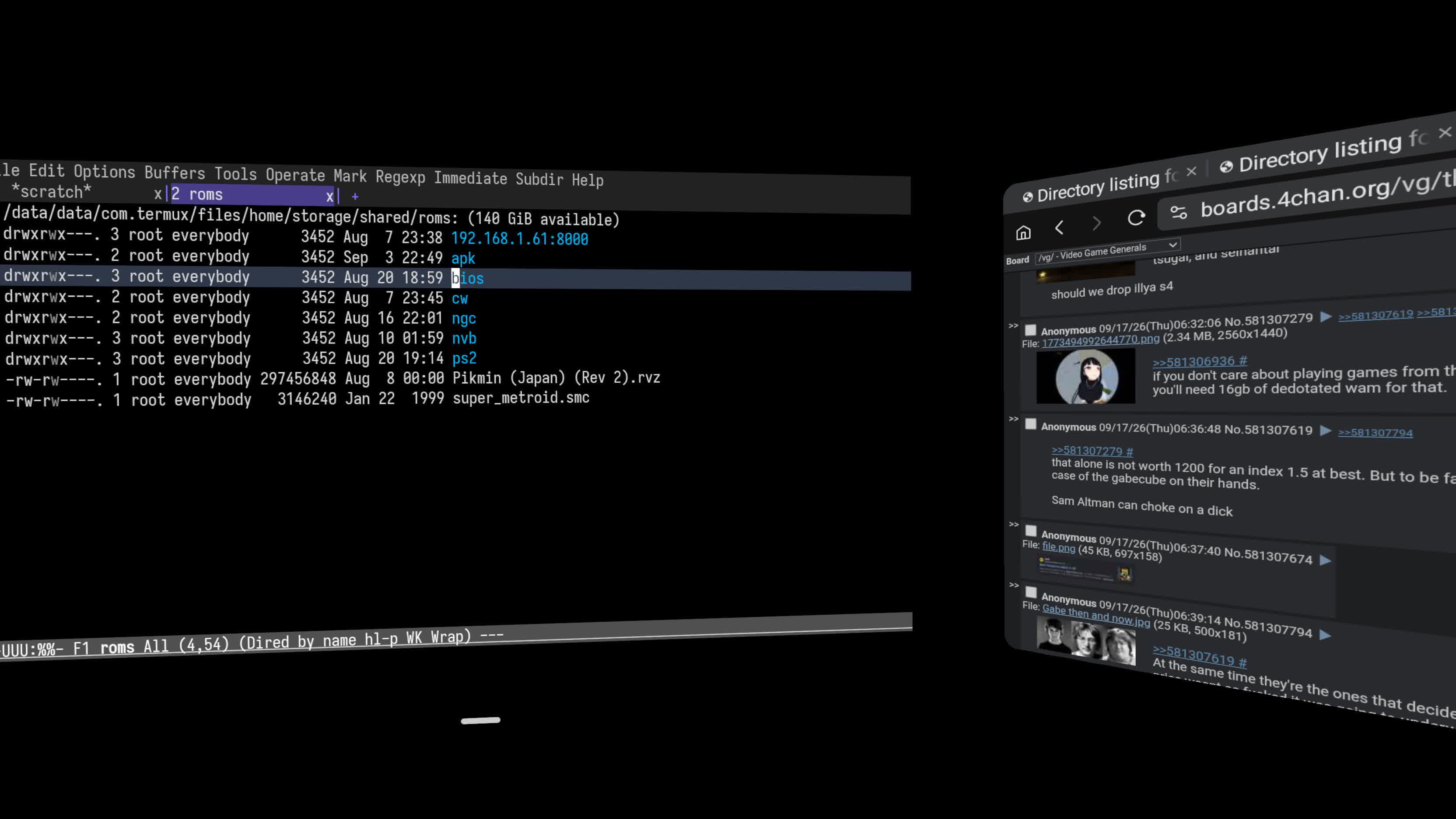Go back with the browser back arrow

1059,228
